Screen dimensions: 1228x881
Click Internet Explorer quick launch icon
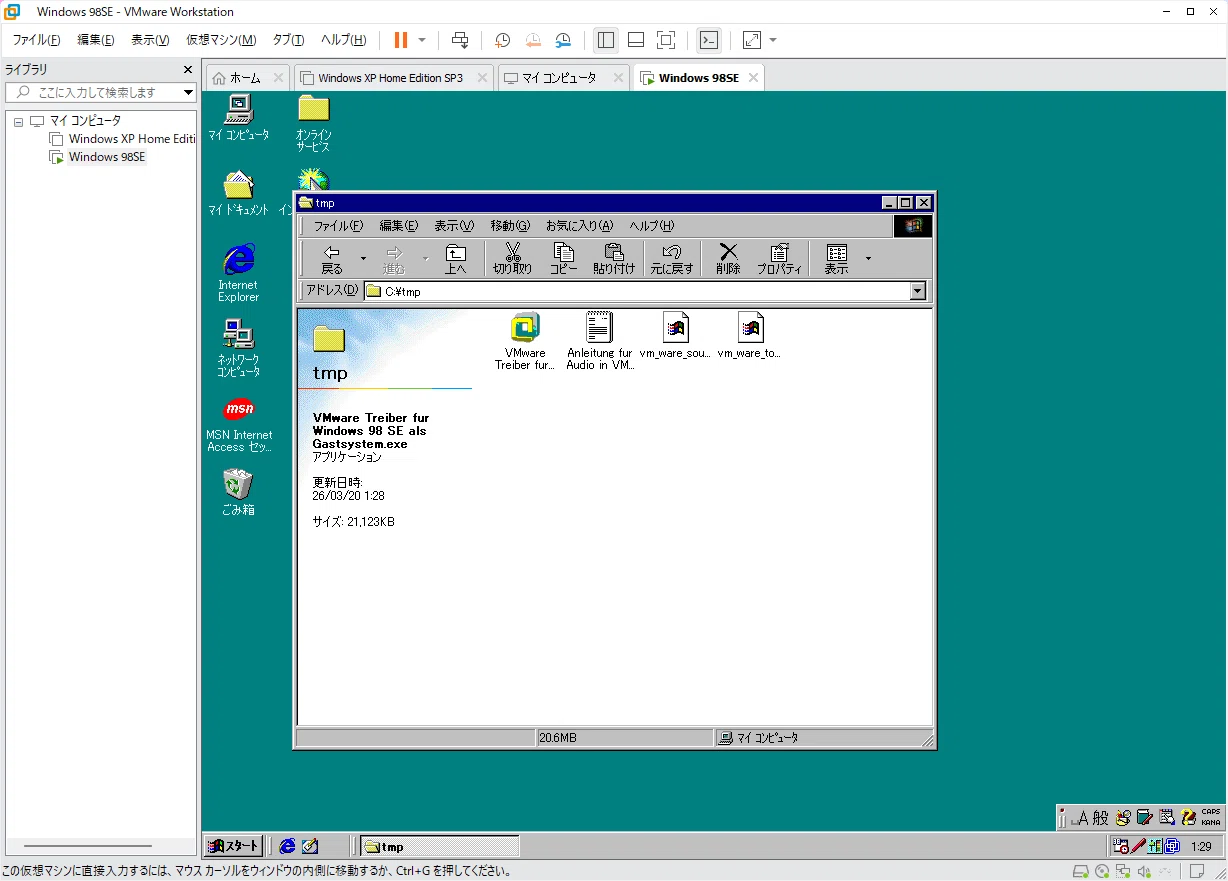(288, 846)
